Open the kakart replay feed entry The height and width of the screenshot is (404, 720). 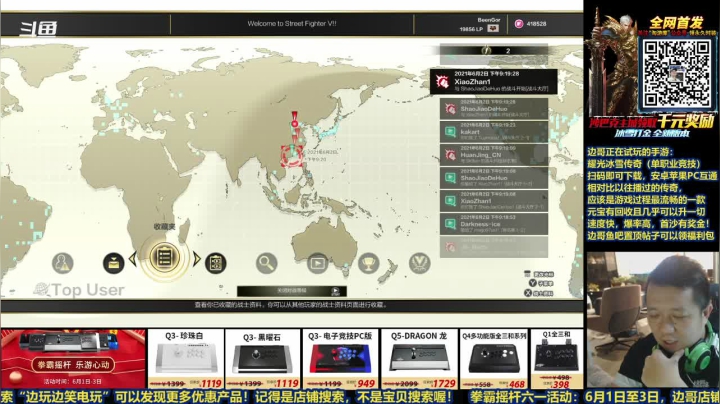click(494, 132)
